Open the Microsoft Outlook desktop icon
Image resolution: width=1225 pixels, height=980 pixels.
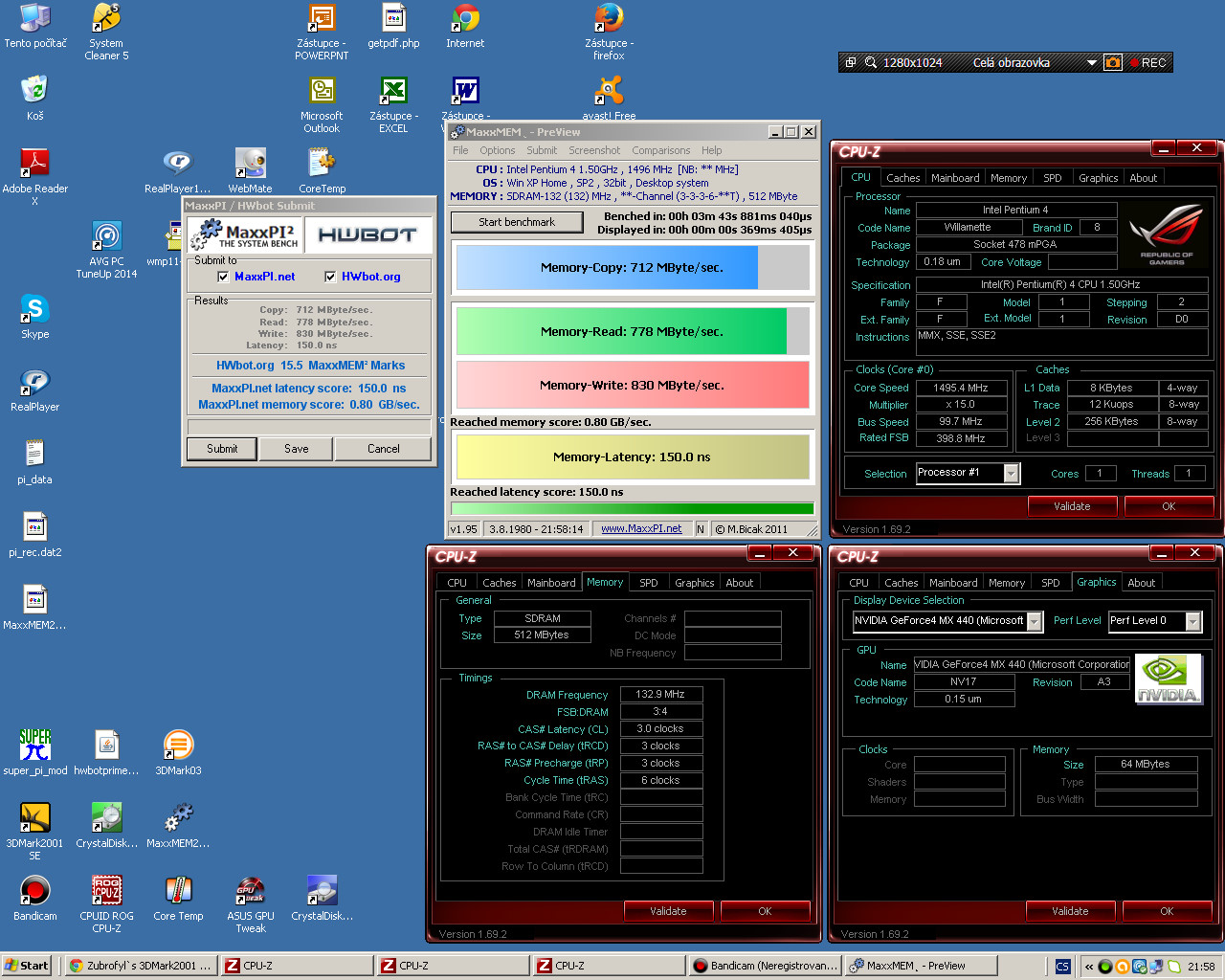click(x=322, y=91)
